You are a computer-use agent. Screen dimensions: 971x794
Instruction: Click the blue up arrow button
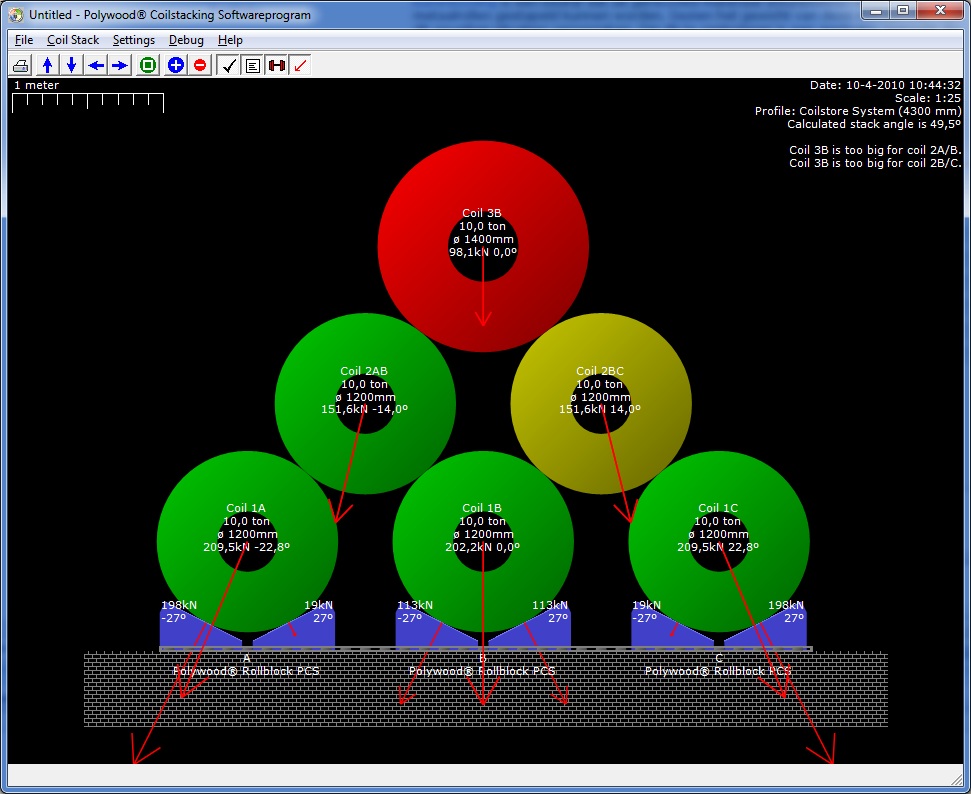click(48, 65)
